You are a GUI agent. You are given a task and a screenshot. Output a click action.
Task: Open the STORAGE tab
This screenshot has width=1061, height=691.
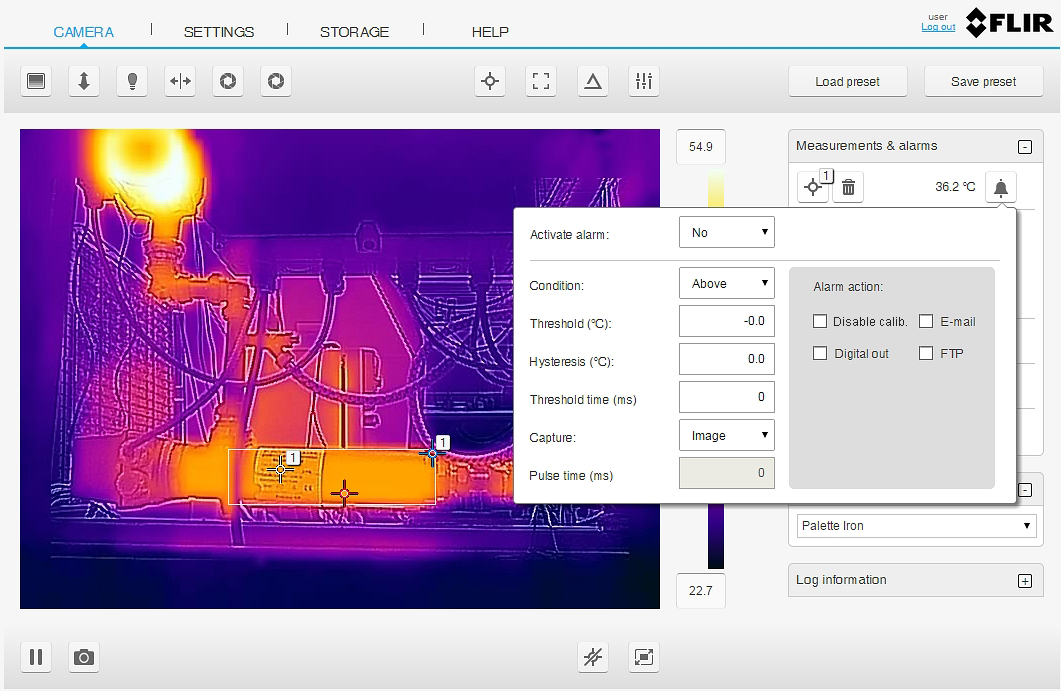pyautogui.click(x=354, y=32)
